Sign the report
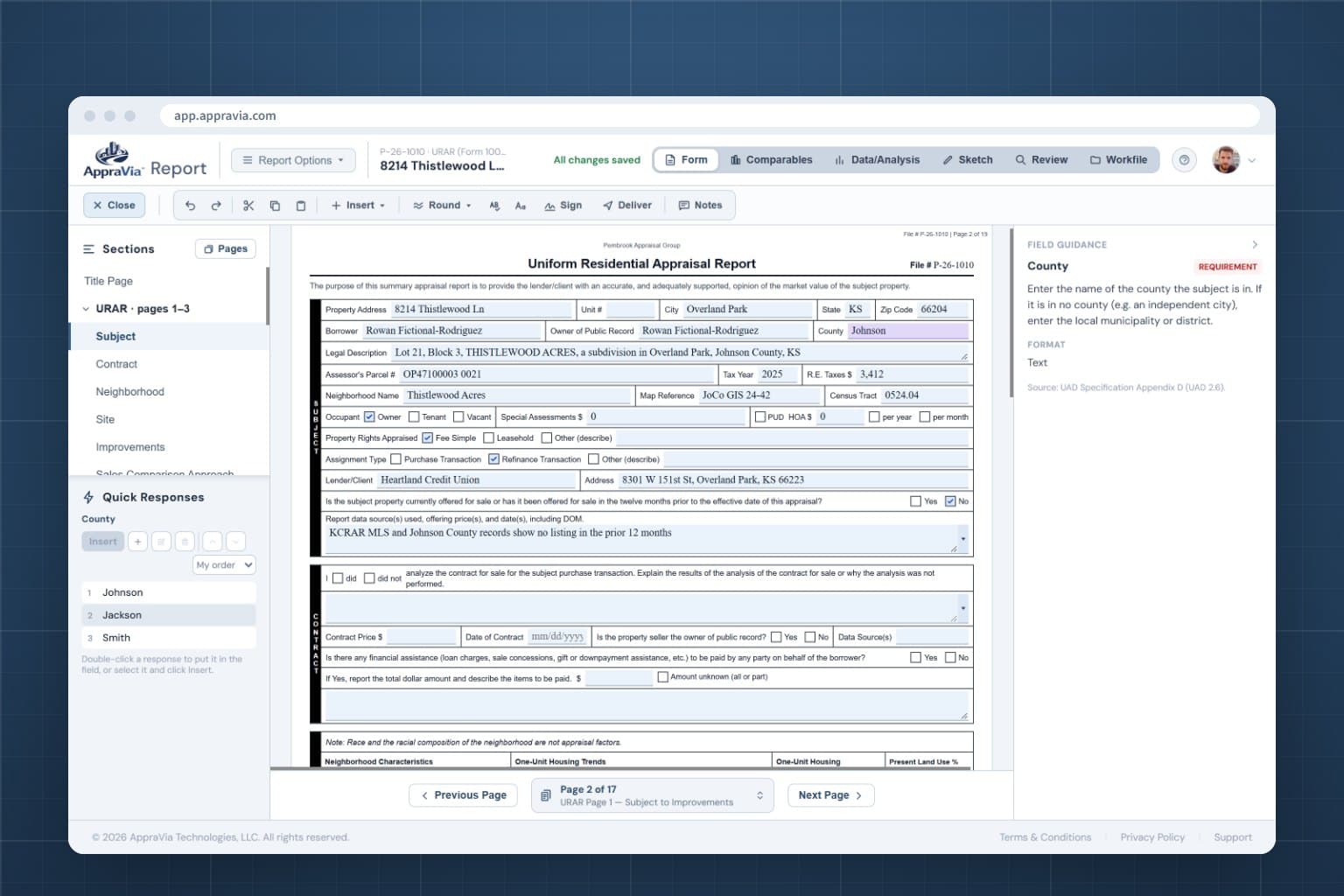1344x896 pixels. point(563,206)
